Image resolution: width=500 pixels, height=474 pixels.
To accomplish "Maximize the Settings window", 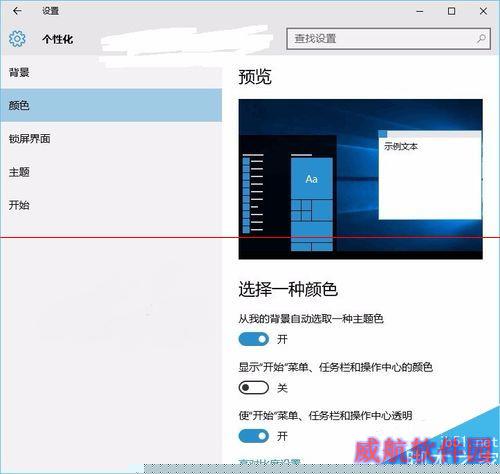I will tap(451, 11).
